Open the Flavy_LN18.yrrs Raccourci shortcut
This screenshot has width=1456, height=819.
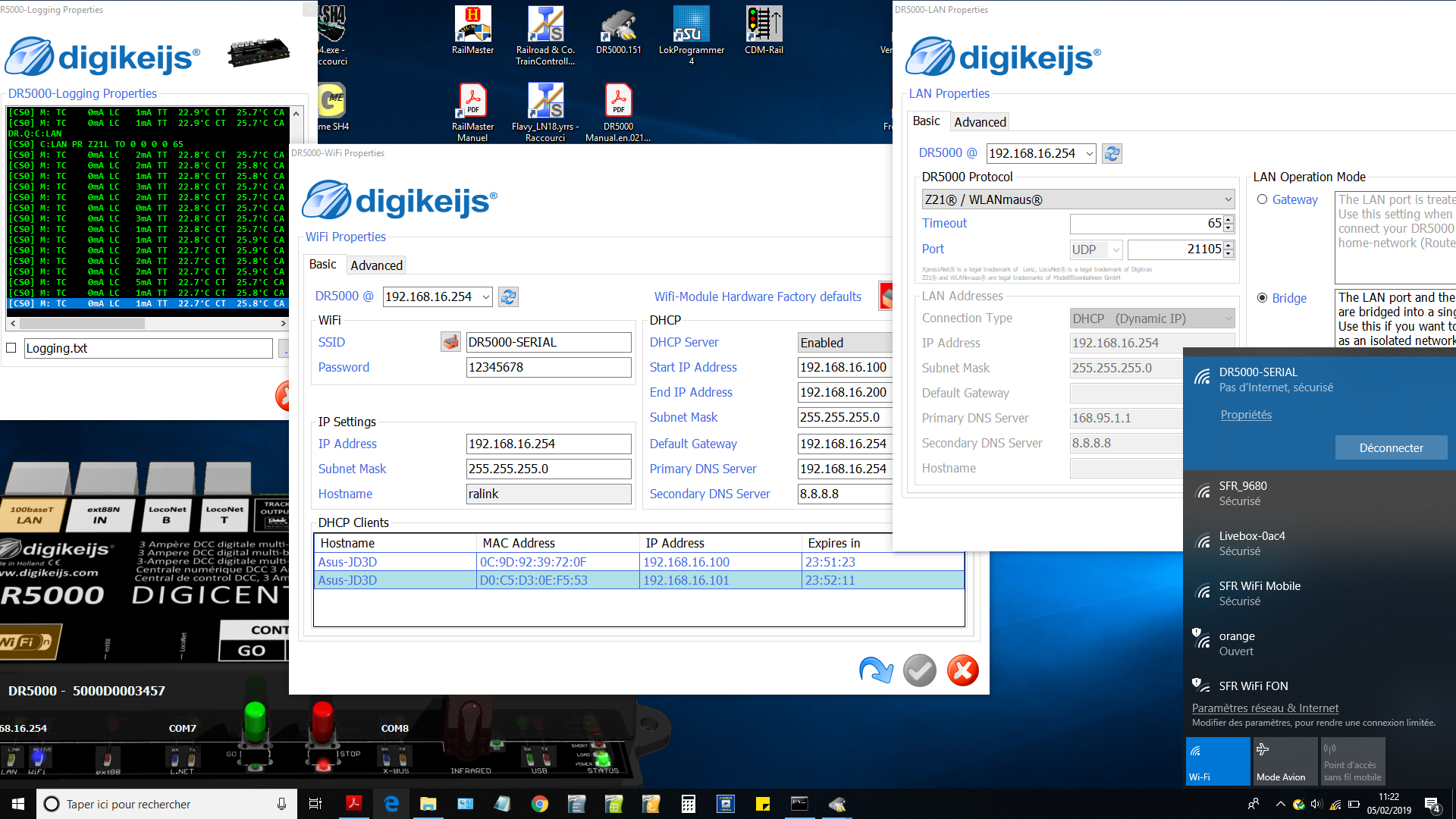click(x=545, y=112)
